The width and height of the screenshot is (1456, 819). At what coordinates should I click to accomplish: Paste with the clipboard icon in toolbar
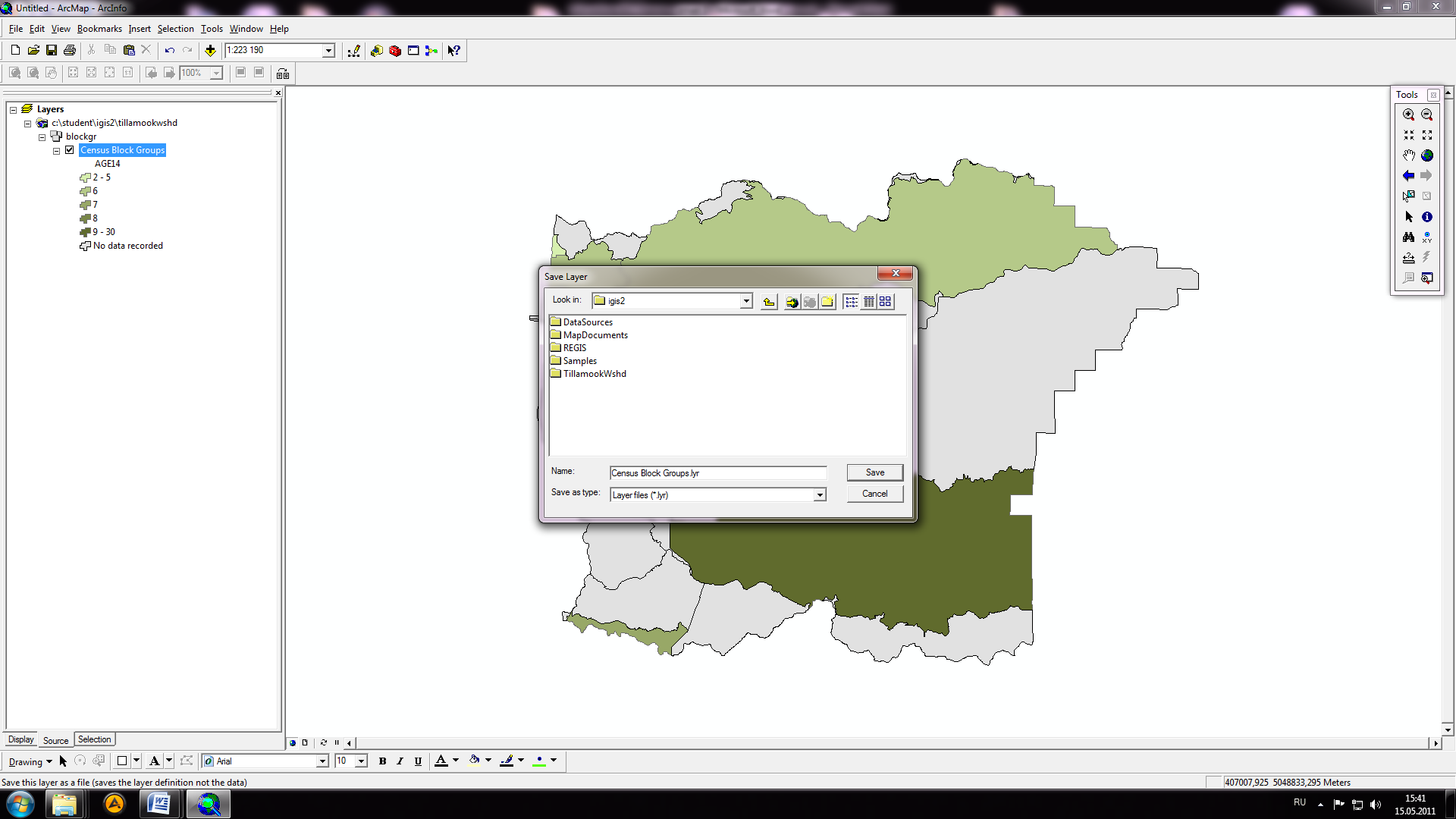pos(129,50)
